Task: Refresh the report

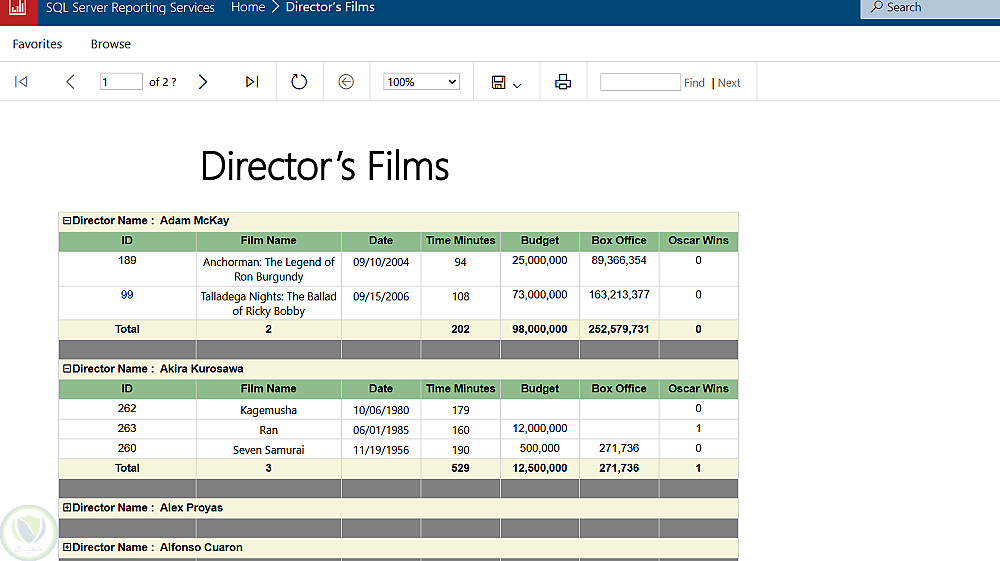Action: point(299,82)
